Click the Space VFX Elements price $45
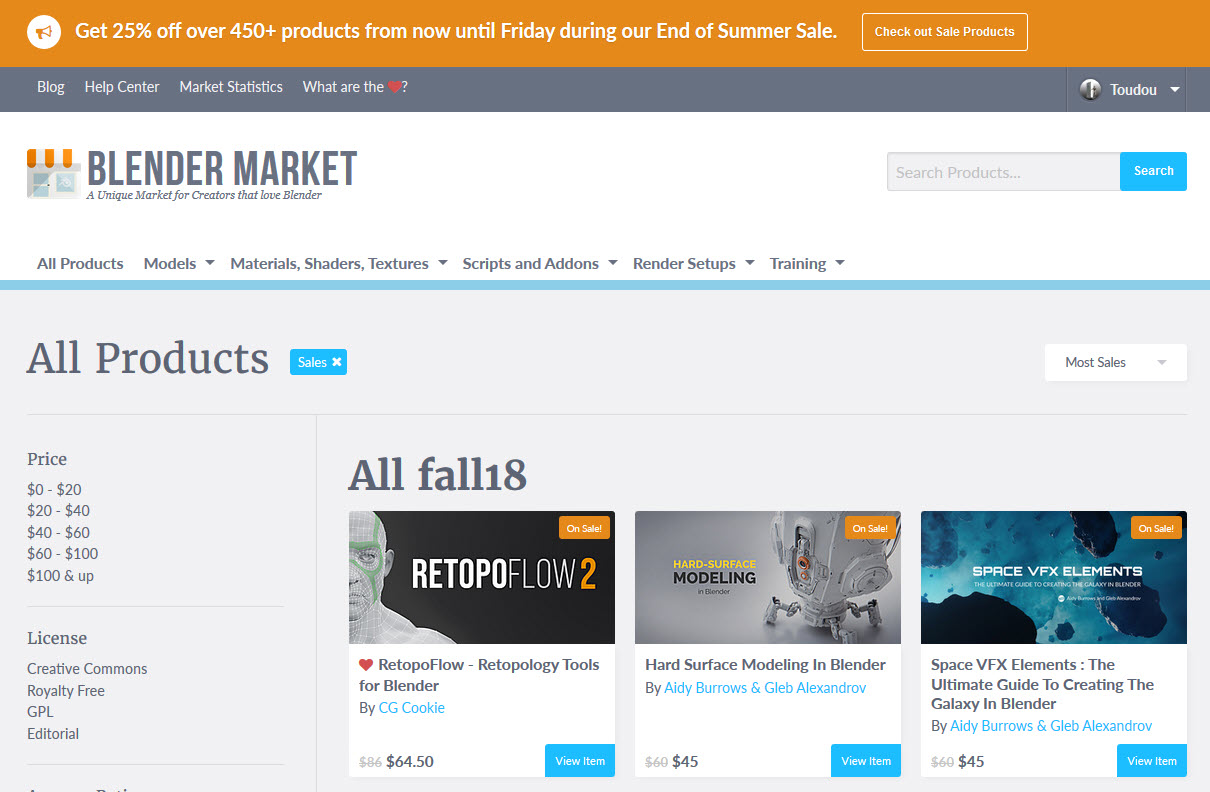Screen dimensions: 1210x792 click(971, 762)
